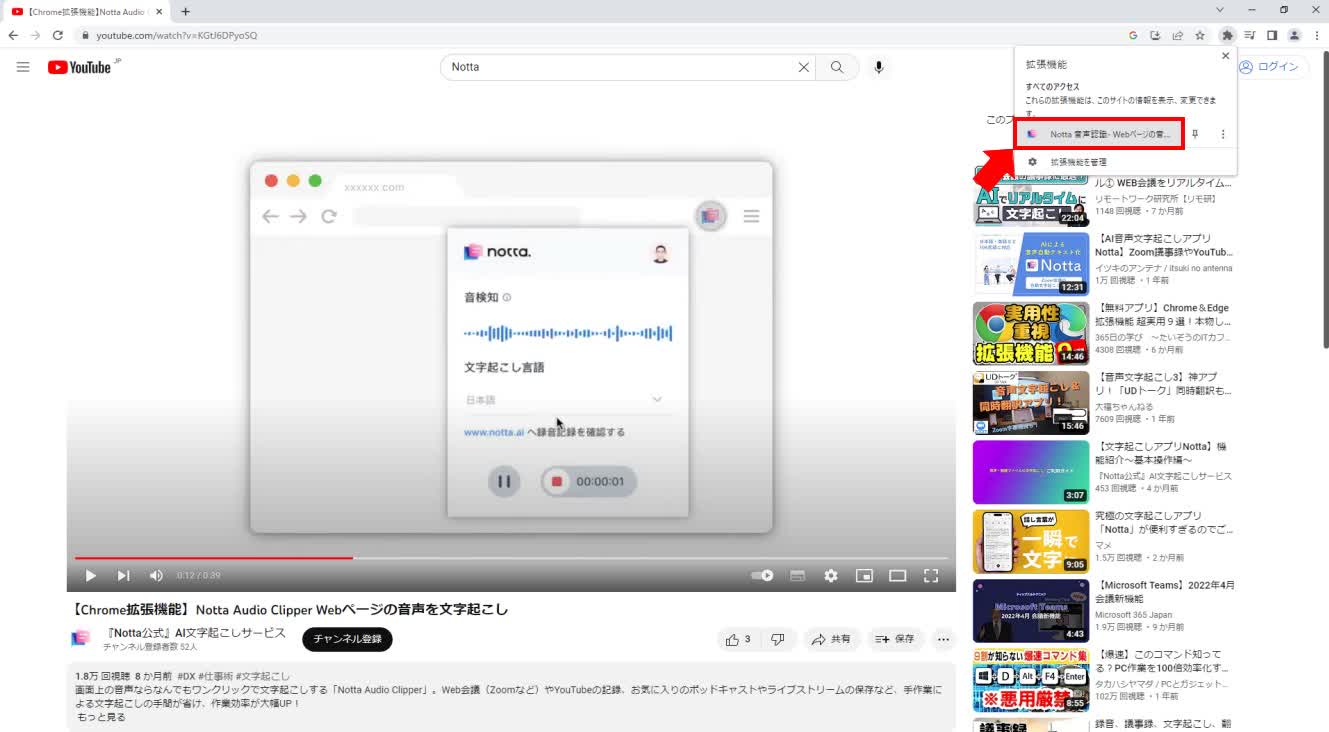
Task: Open thumbnail with 9:05 duration
Action: pos(1031,541)
